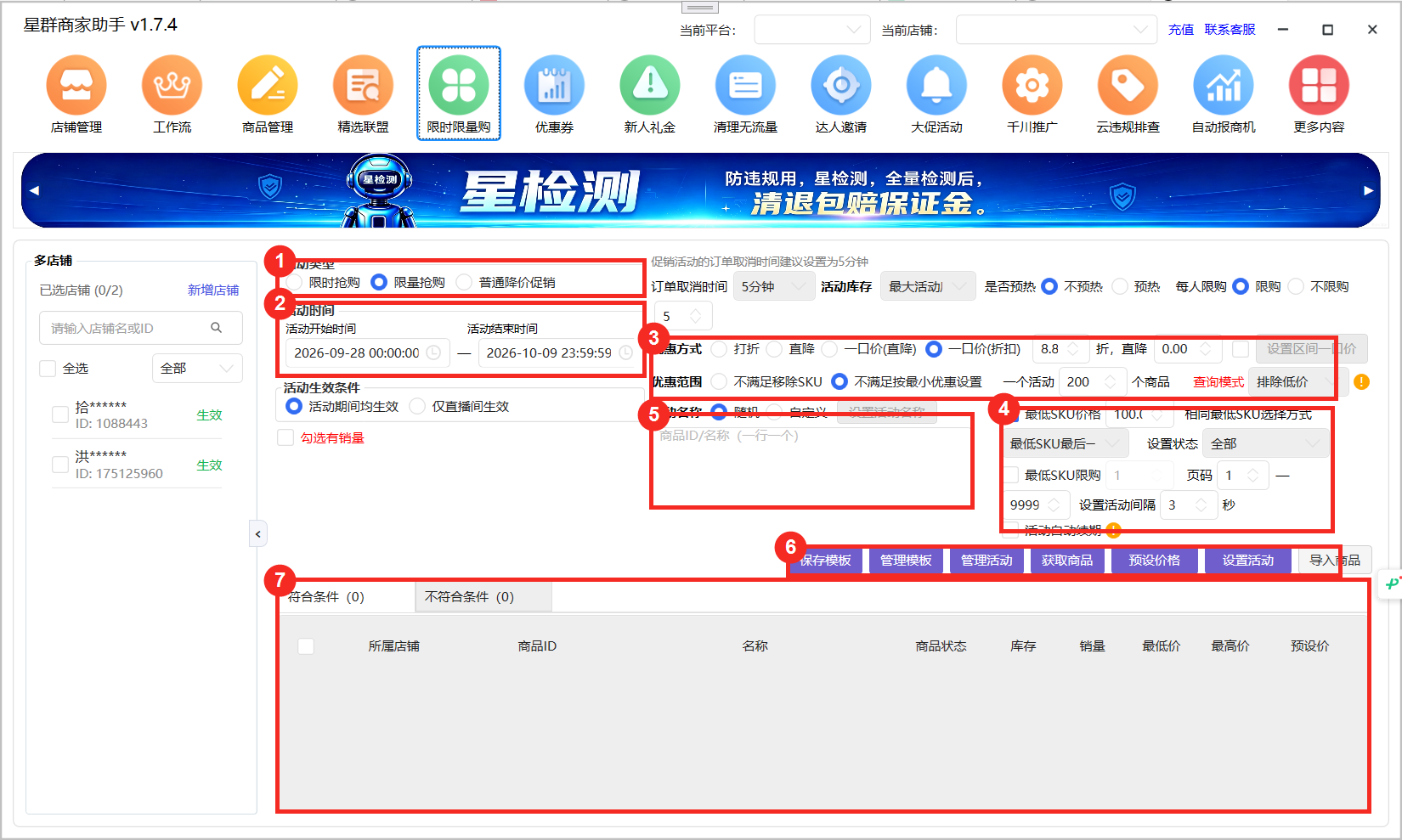The width and height of the screenshot is (1402, 840).
Task: Select the 预热 radio option
Action: [1120, 286]
